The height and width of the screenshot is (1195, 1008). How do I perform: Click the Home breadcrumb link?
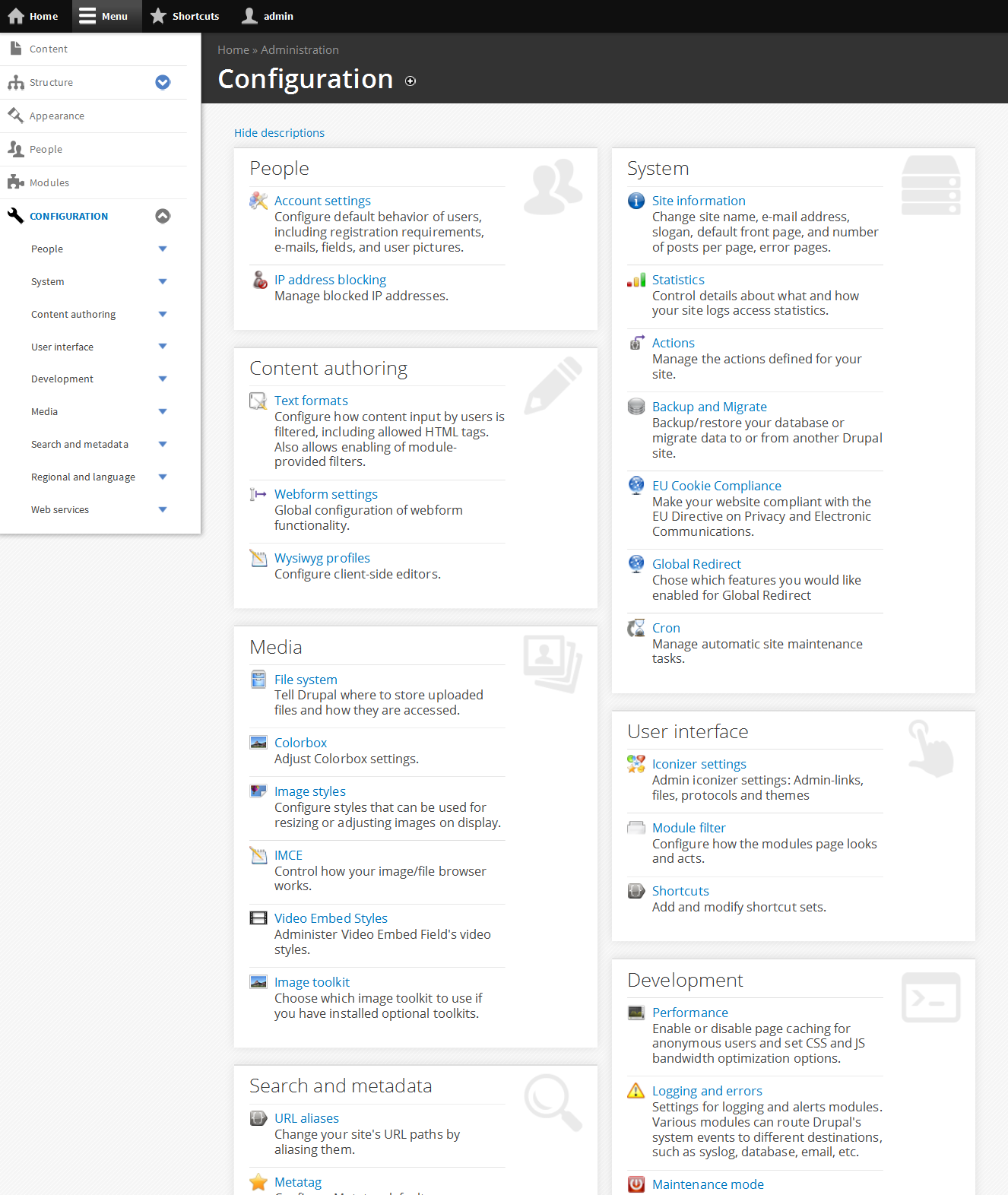pos(233,50)
